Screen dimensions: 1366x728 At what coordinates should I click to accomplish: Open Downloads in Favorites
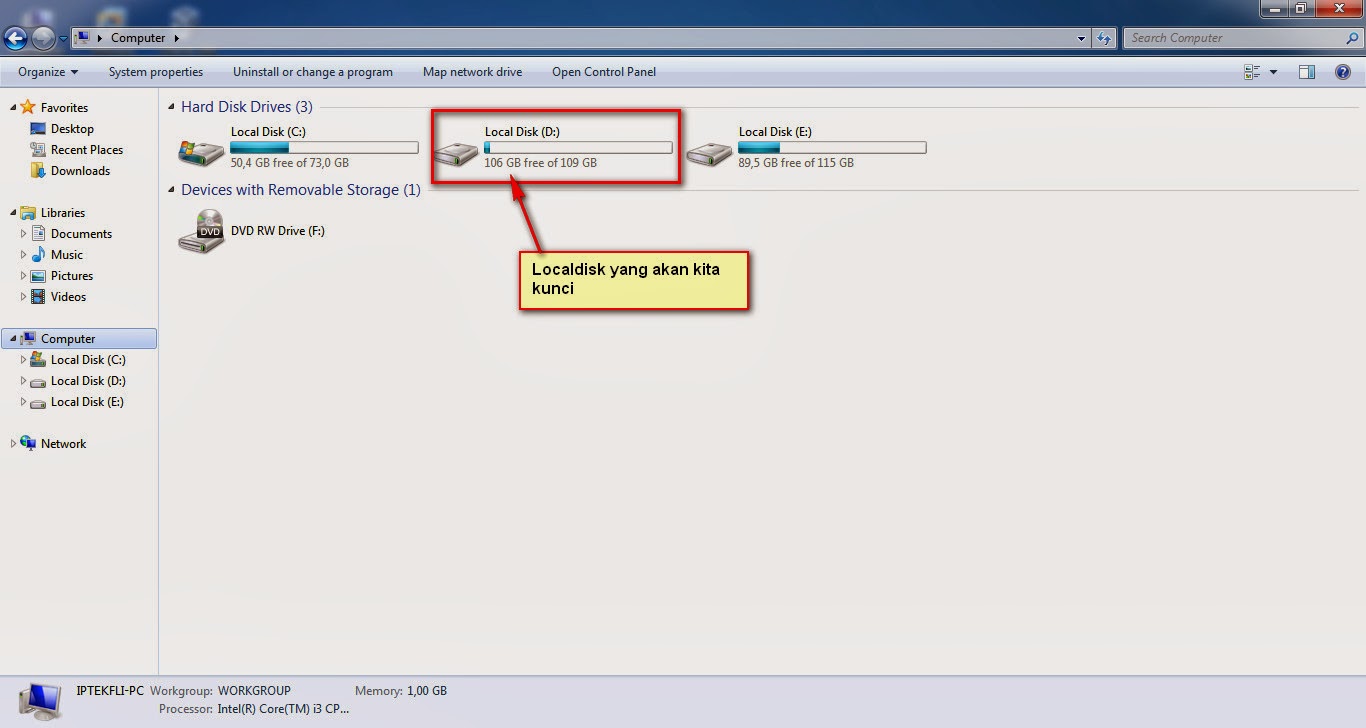pyautogui.click(x=80, y=171)
